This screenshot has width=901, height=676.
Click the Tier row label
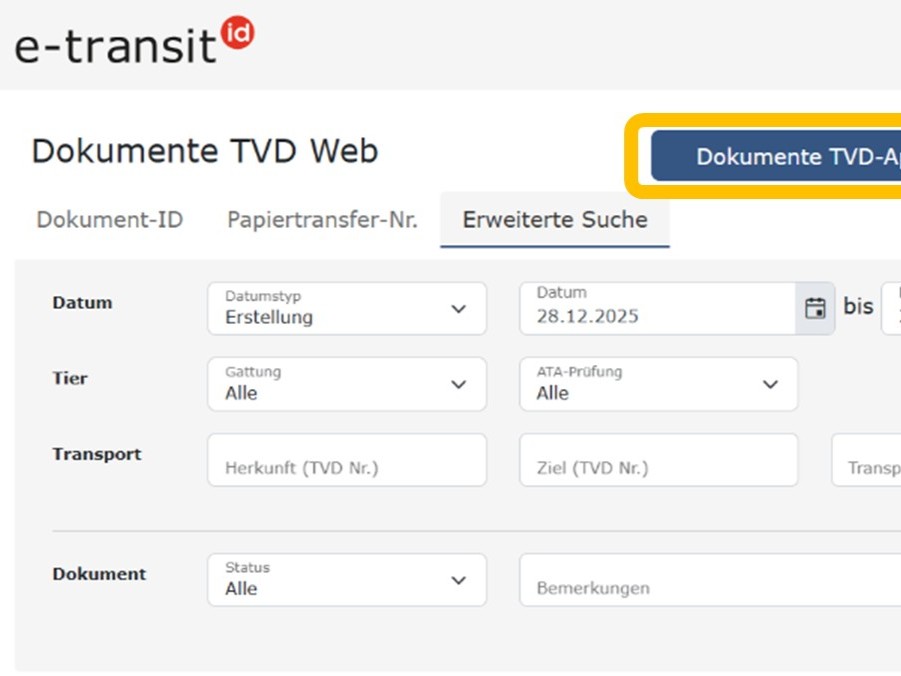coord(70,379)
